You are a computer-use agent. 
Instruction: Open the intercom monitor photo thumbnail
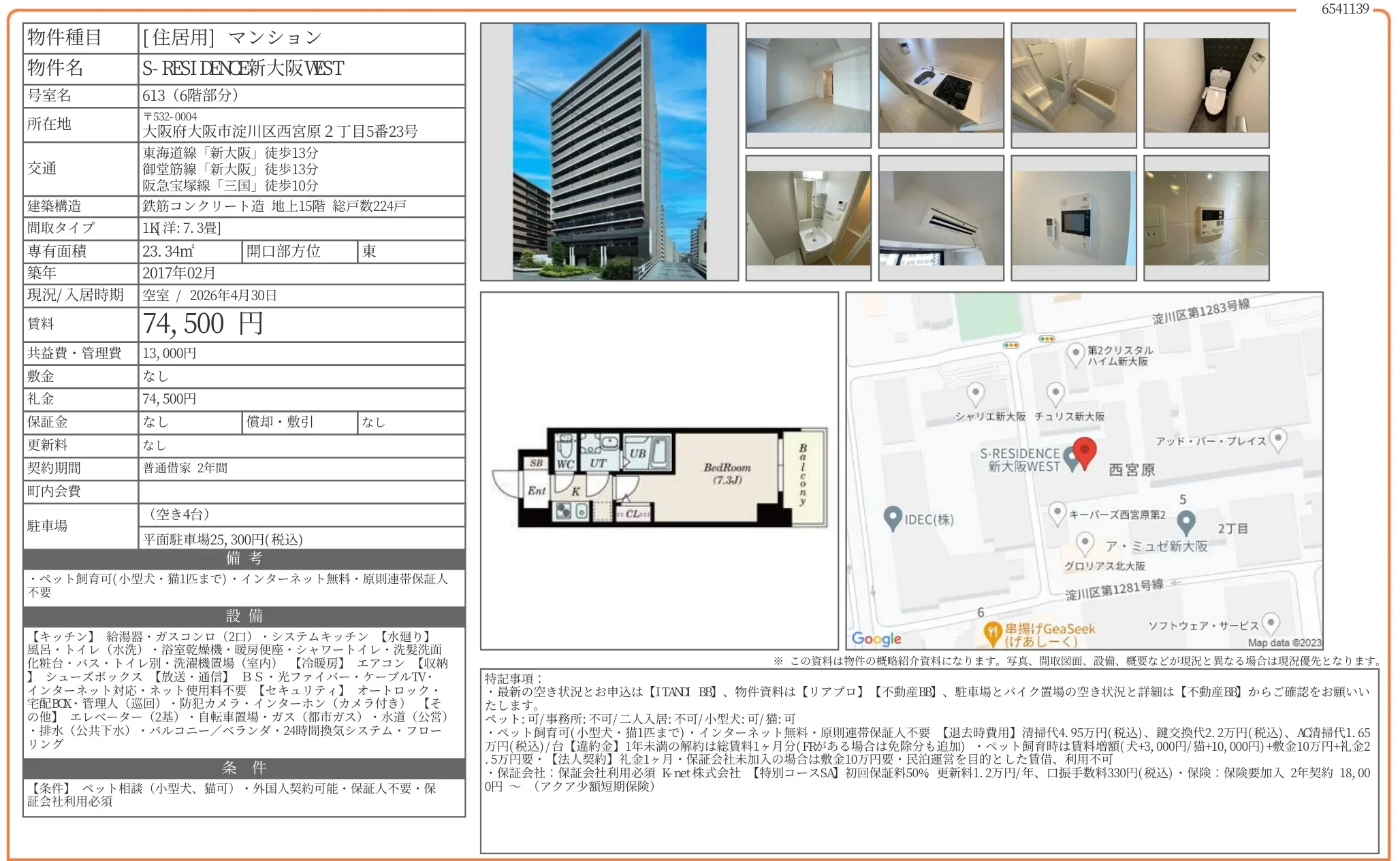(x=1072, y=219)
